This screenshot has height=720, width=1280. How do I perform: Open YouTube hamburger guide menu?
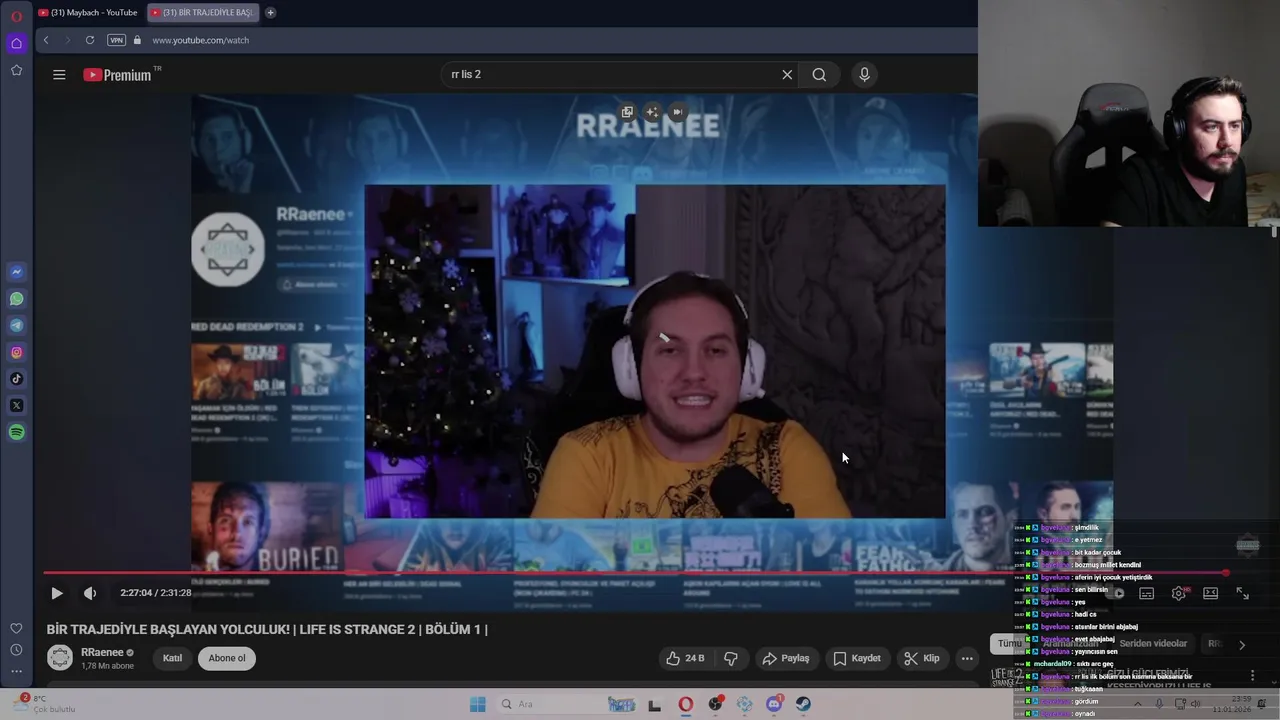pyautogui.click(x=59, y=74)
